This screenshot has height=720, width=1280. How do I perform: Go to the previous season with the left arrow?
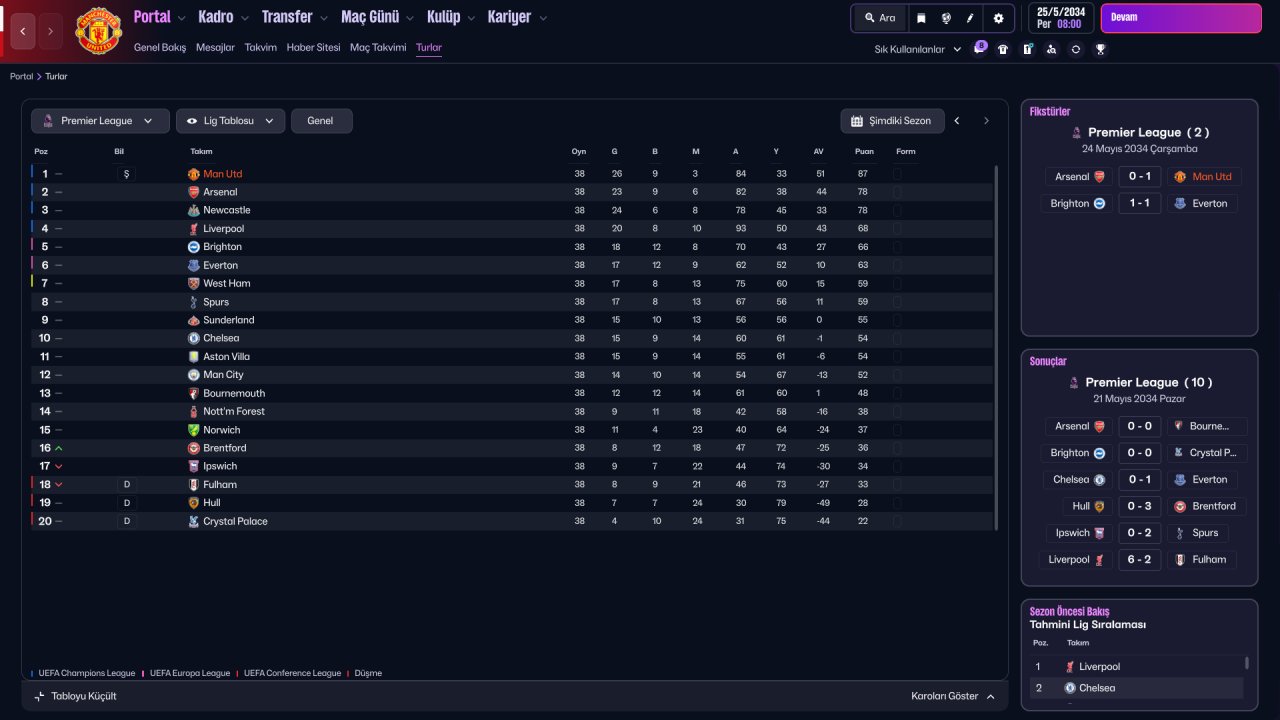click(x=957, y=121)
